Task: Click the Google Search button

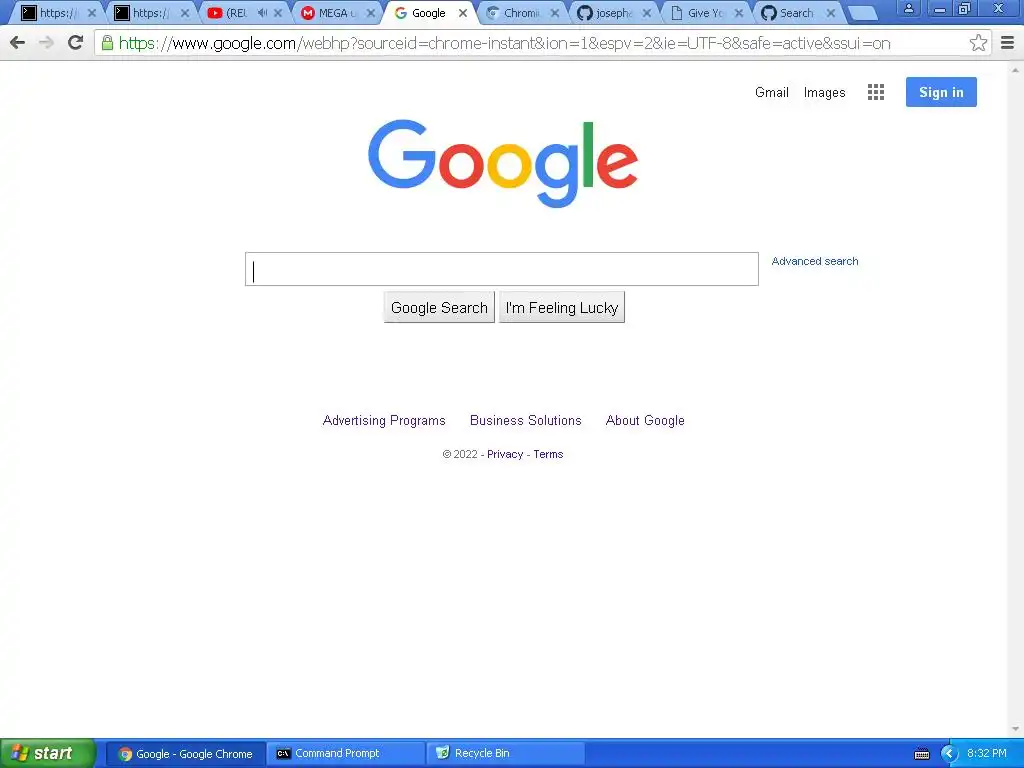Action: pos(439,308)
